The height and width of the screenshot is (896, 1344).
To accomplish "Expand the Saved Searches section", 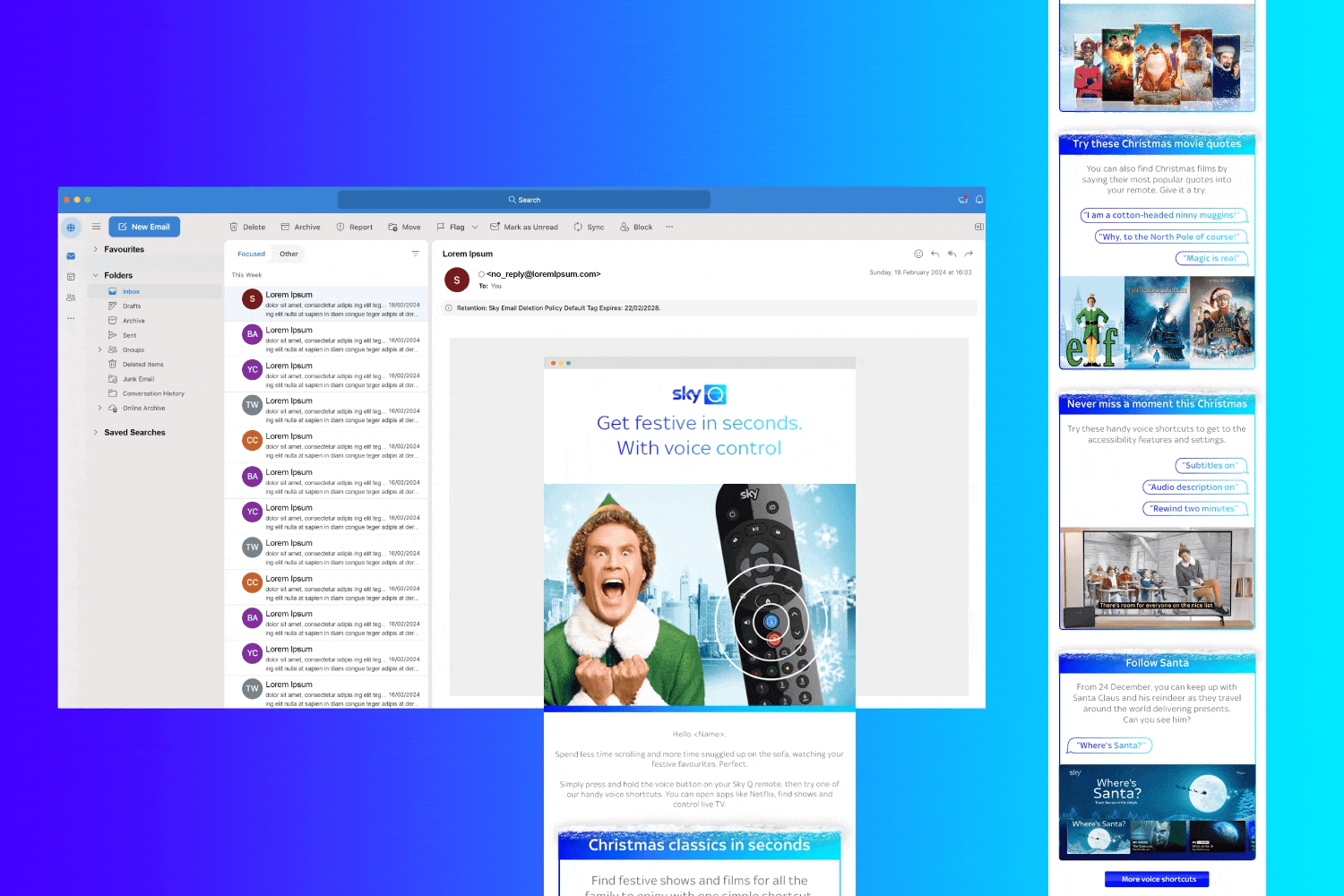I will click(96, 432).
